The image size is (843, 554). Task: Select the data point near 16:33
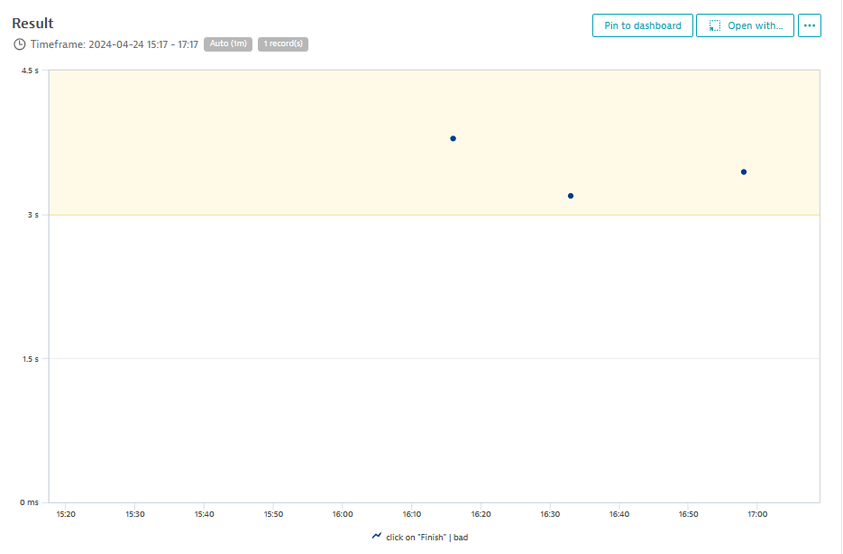(571, 196)
